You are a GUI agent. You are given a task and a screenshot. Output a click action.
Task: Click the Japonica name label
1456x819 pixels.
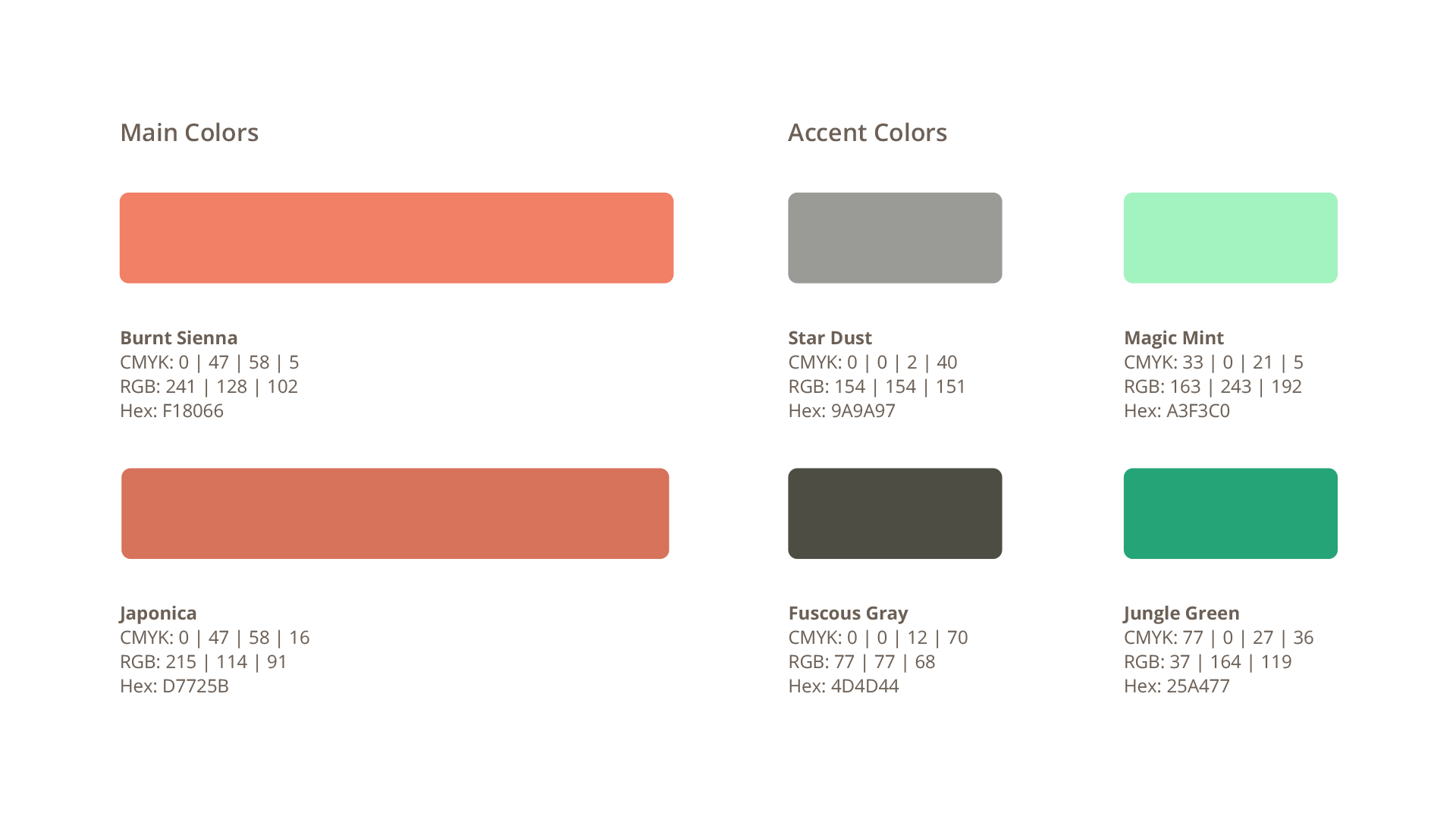158,613
